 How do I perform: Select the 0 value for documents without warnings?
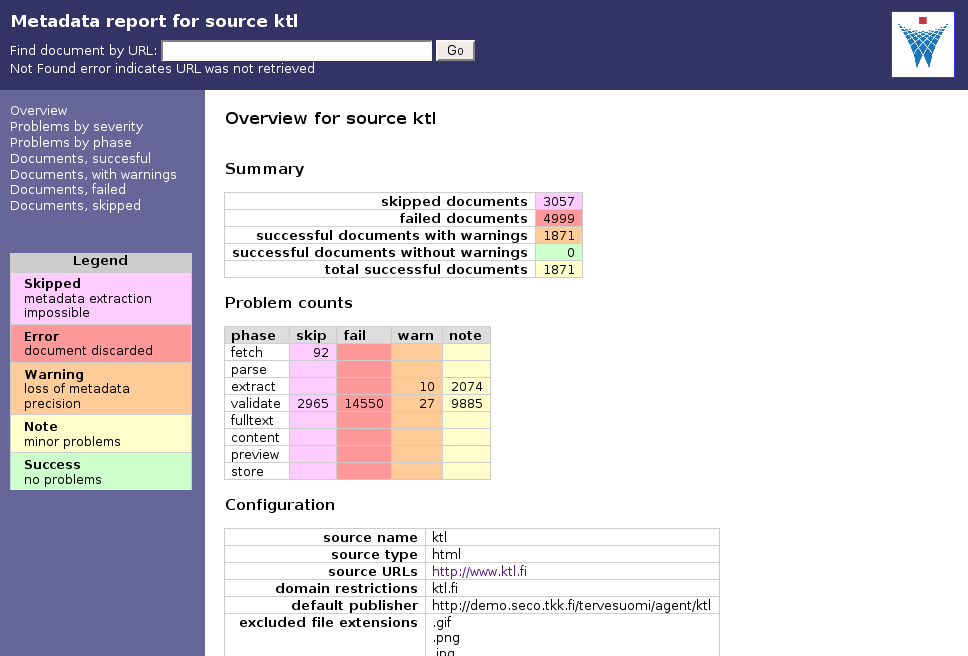pos(559,252)
